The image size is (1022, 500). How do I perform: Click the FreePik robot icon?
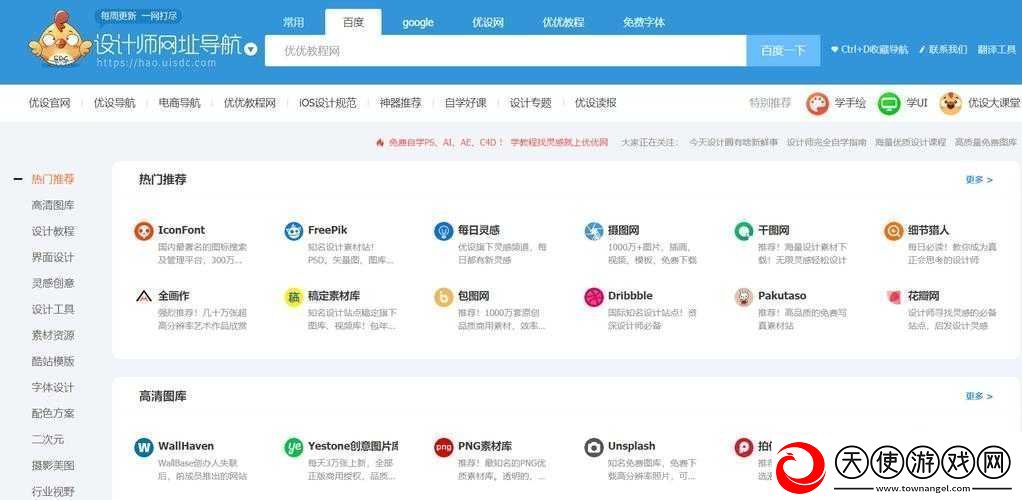click(x=294, y=231)
